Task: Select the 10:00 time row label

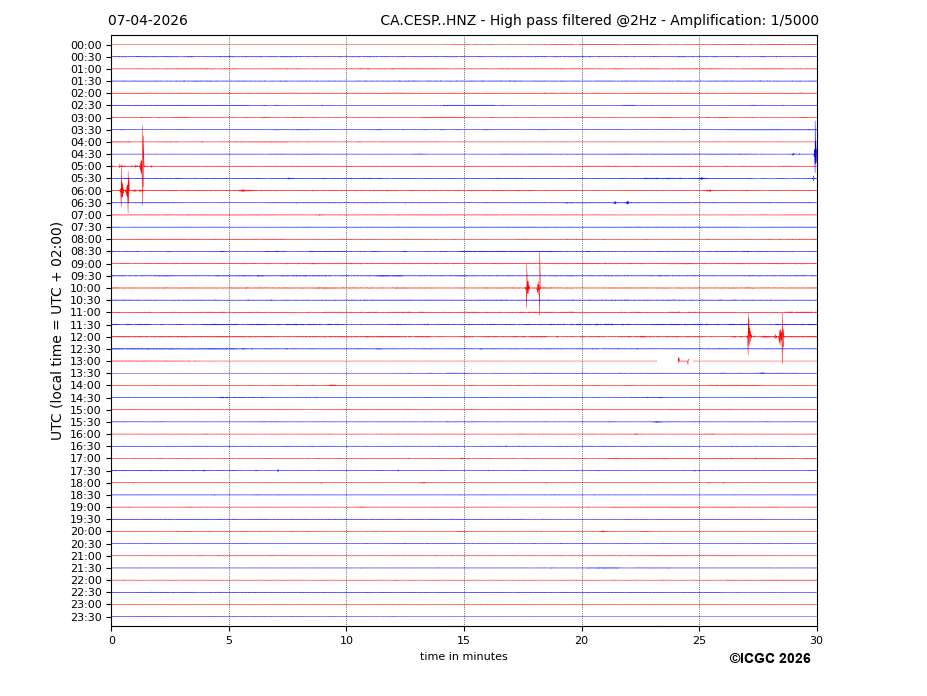Action: click(x=86, y=288)
